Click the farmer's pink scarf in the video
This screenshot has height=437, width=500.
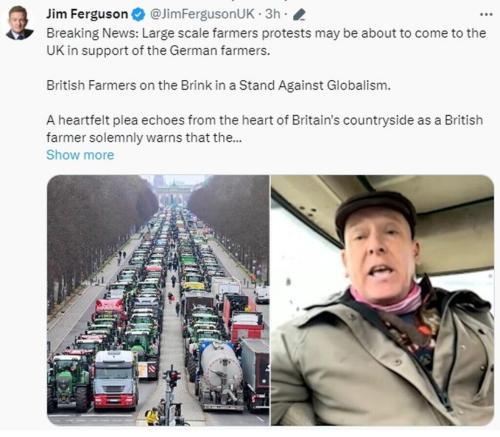388,299
